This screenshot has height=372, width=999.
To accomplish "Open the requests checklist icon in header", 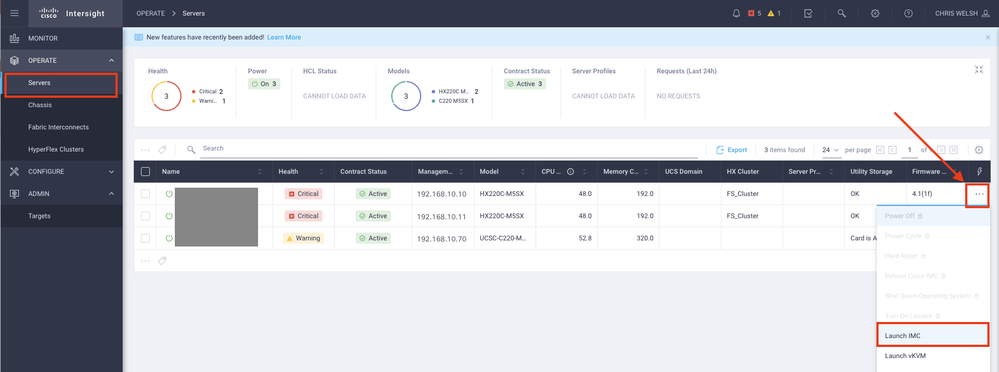I will [808, 13].
